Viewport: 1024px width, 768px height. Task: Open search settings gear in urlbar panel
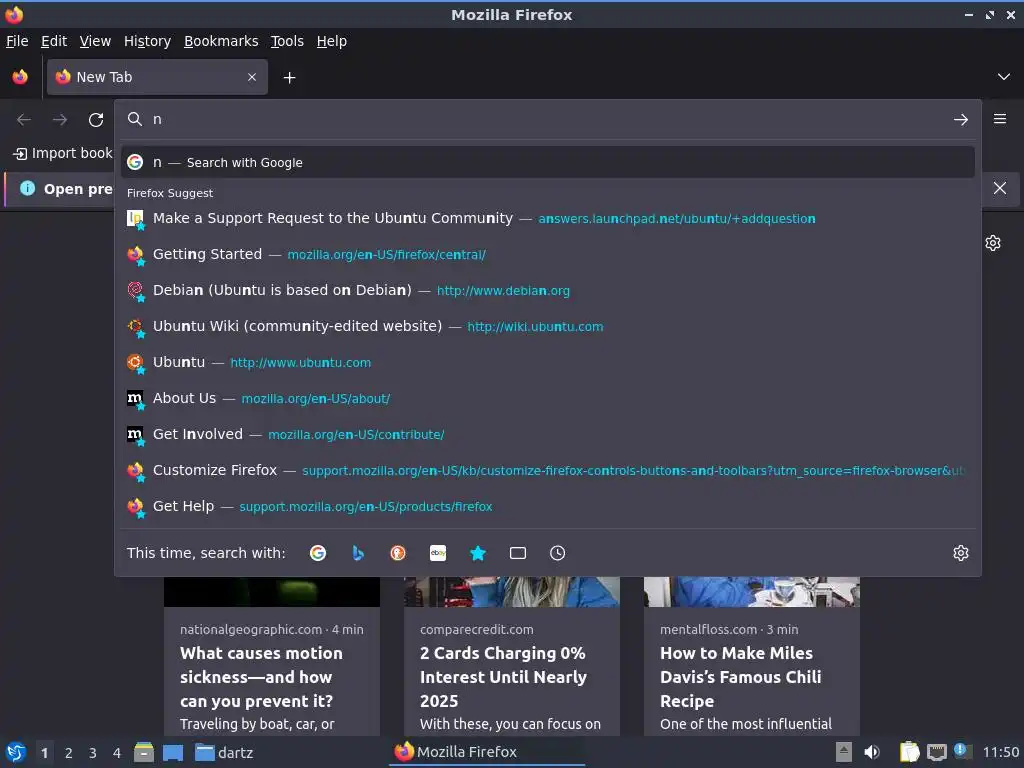961,553
